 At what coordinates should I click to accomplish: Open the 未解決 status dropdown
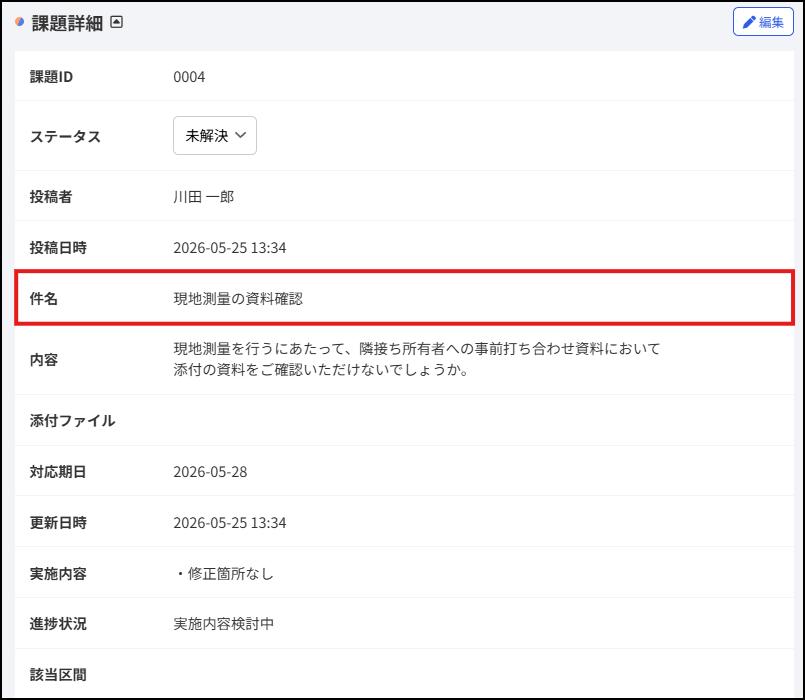click(x=215, y=136)
